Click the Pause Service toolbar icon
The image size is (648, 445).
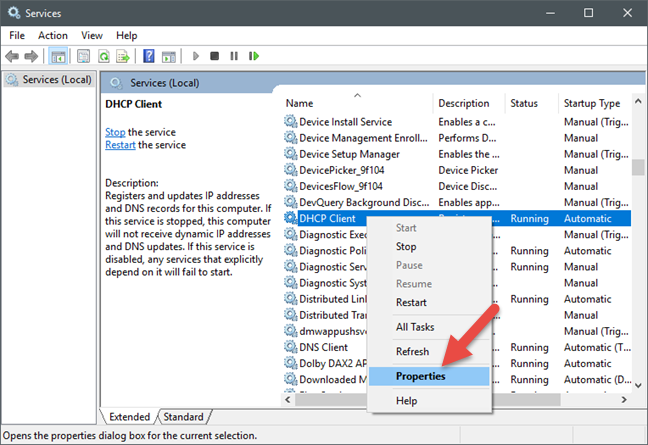[234, 56]
